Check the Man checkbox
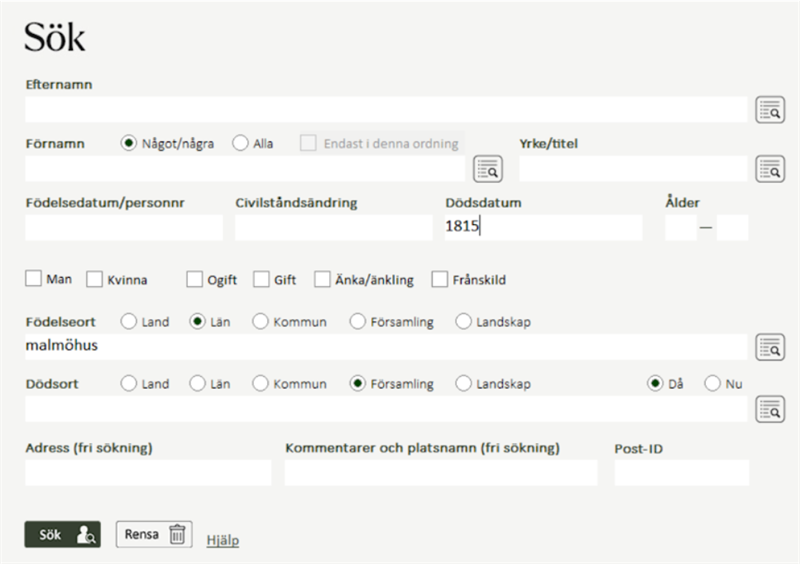 [33, 280]
